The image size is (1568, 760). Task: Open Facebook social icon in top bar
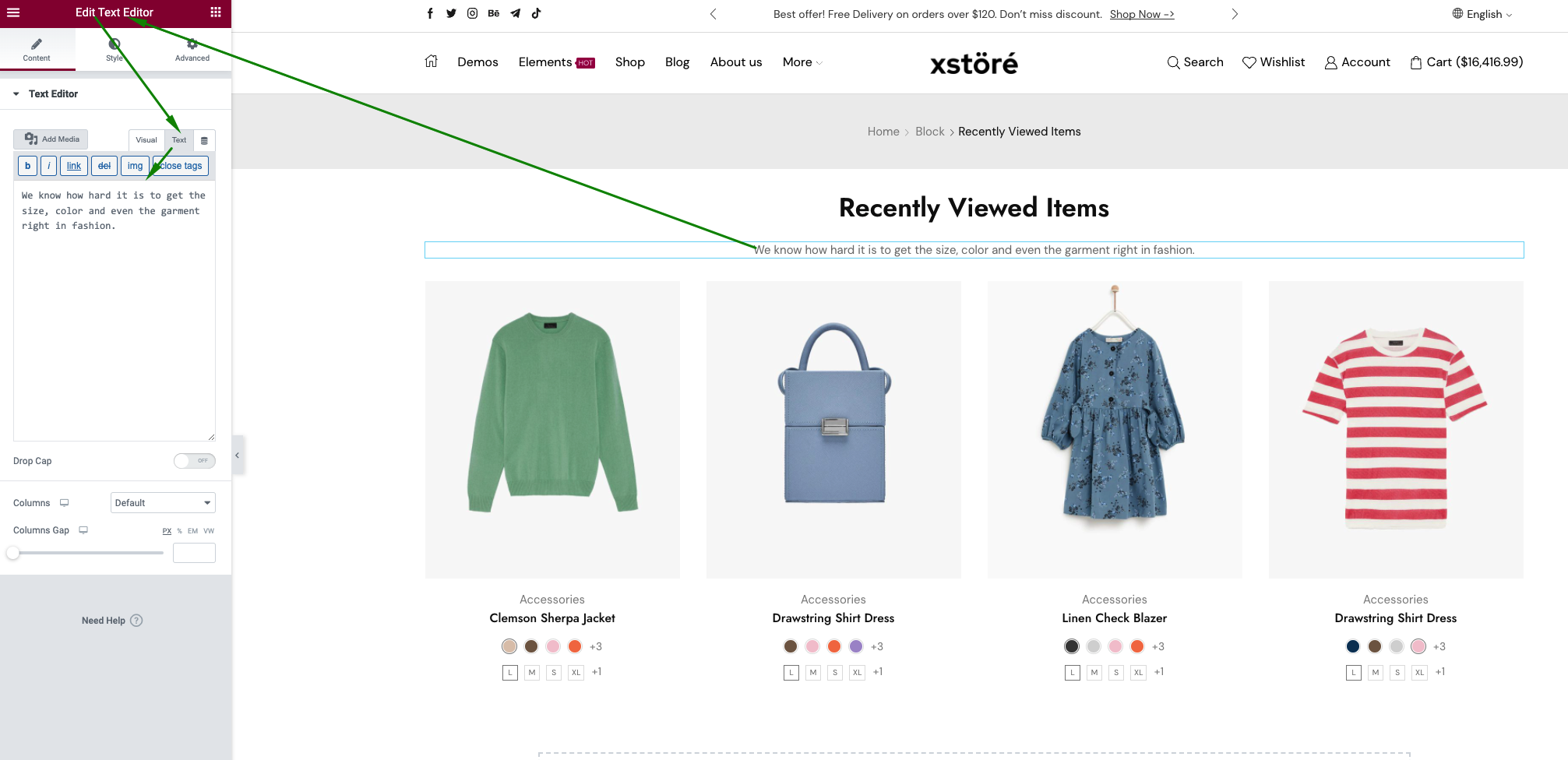pyautogui.click(x=430, y=13)
